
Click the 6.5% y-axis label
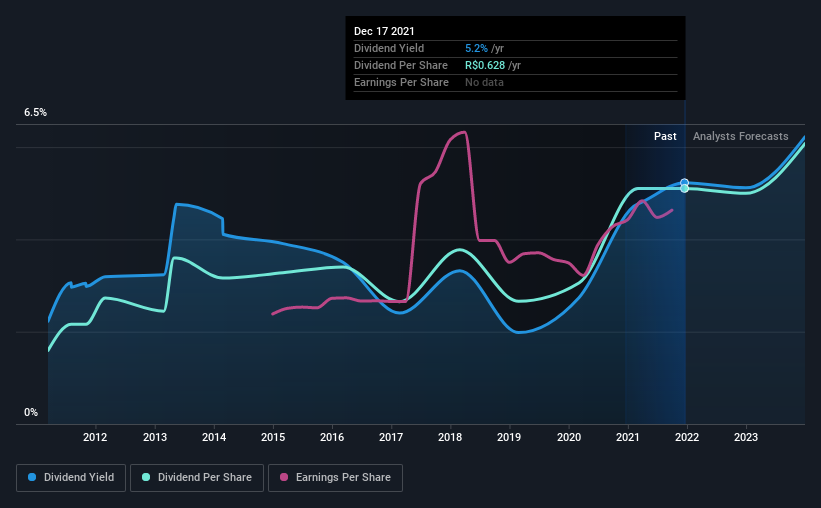tap(35, 113)
